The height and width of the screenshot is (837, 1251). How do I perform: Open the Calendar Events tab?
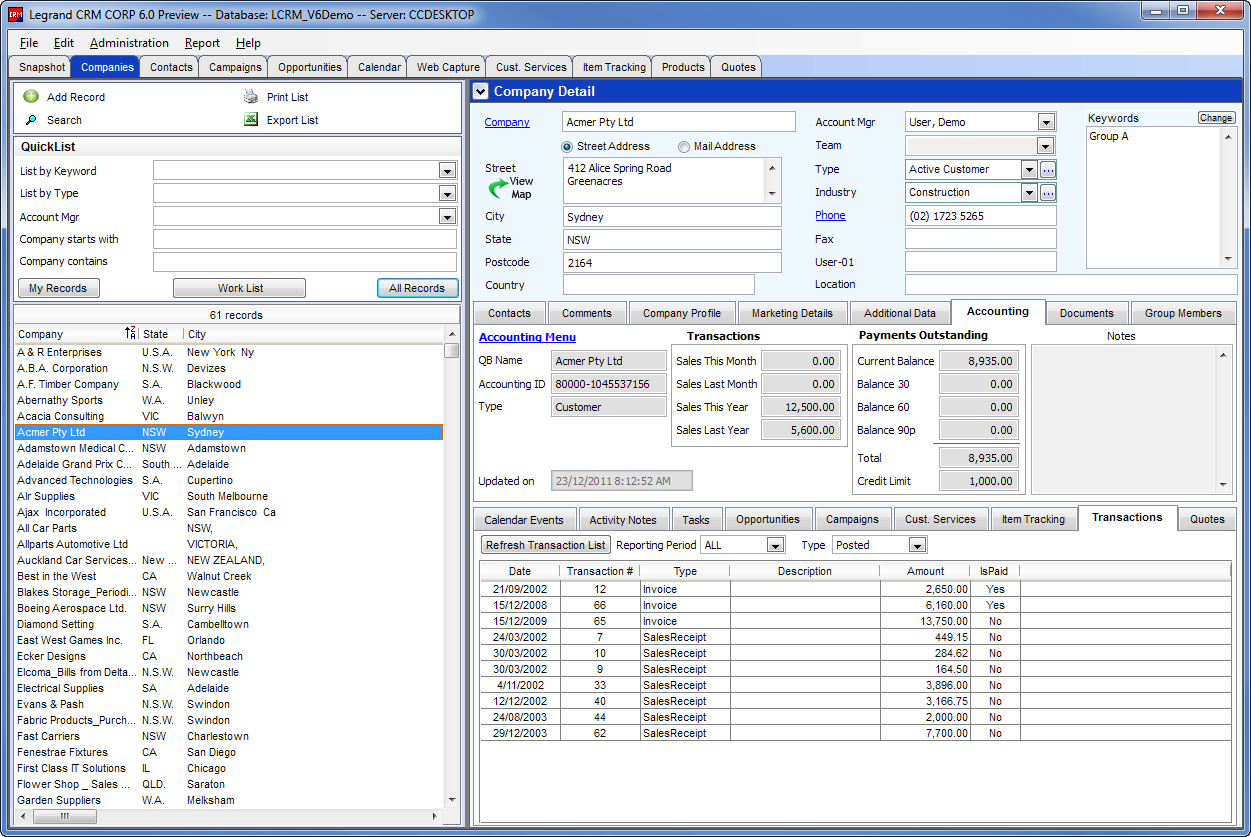pyautogui.click(x=524, y=520)
